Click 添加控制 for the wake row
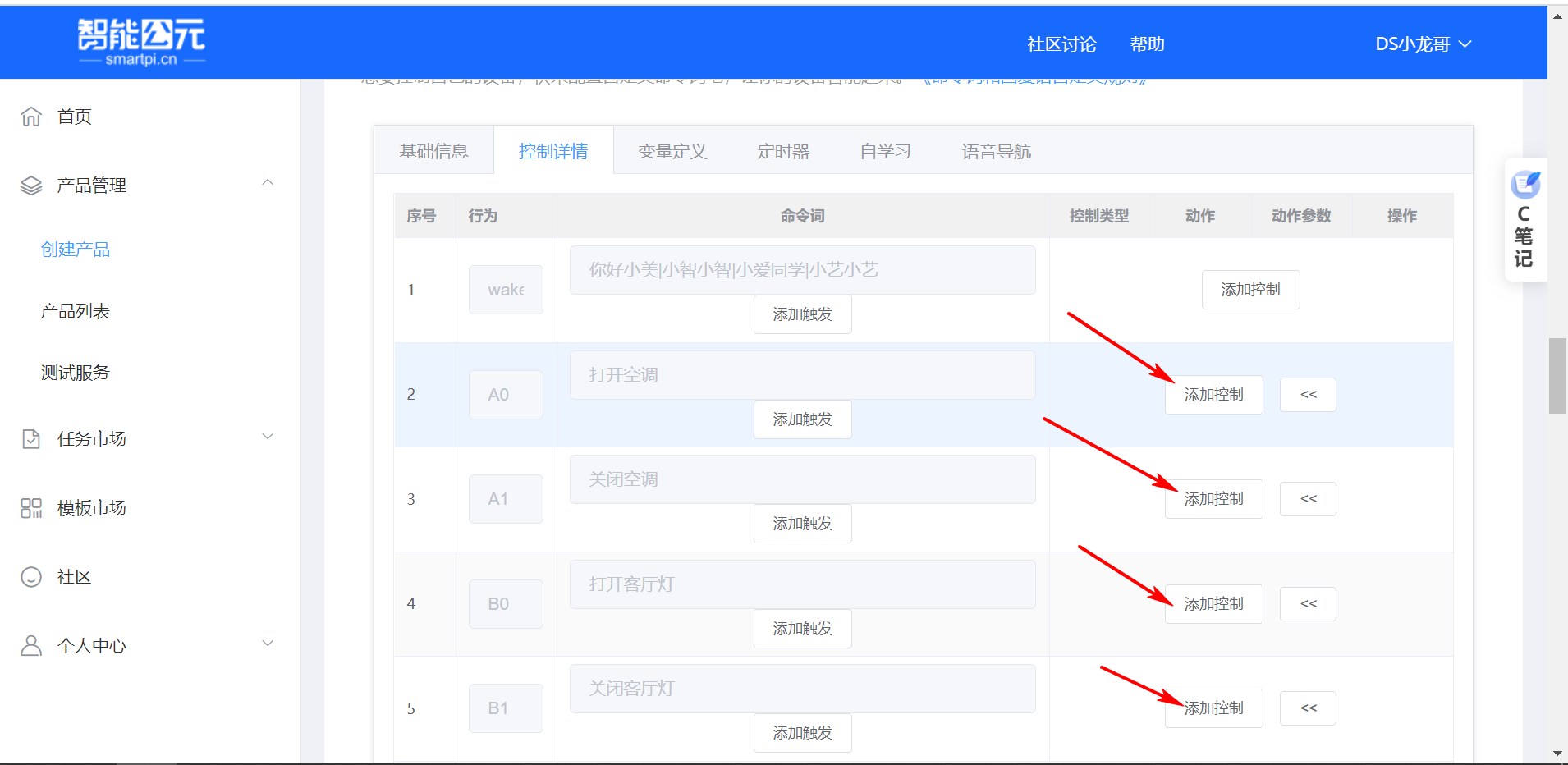 1250,290
